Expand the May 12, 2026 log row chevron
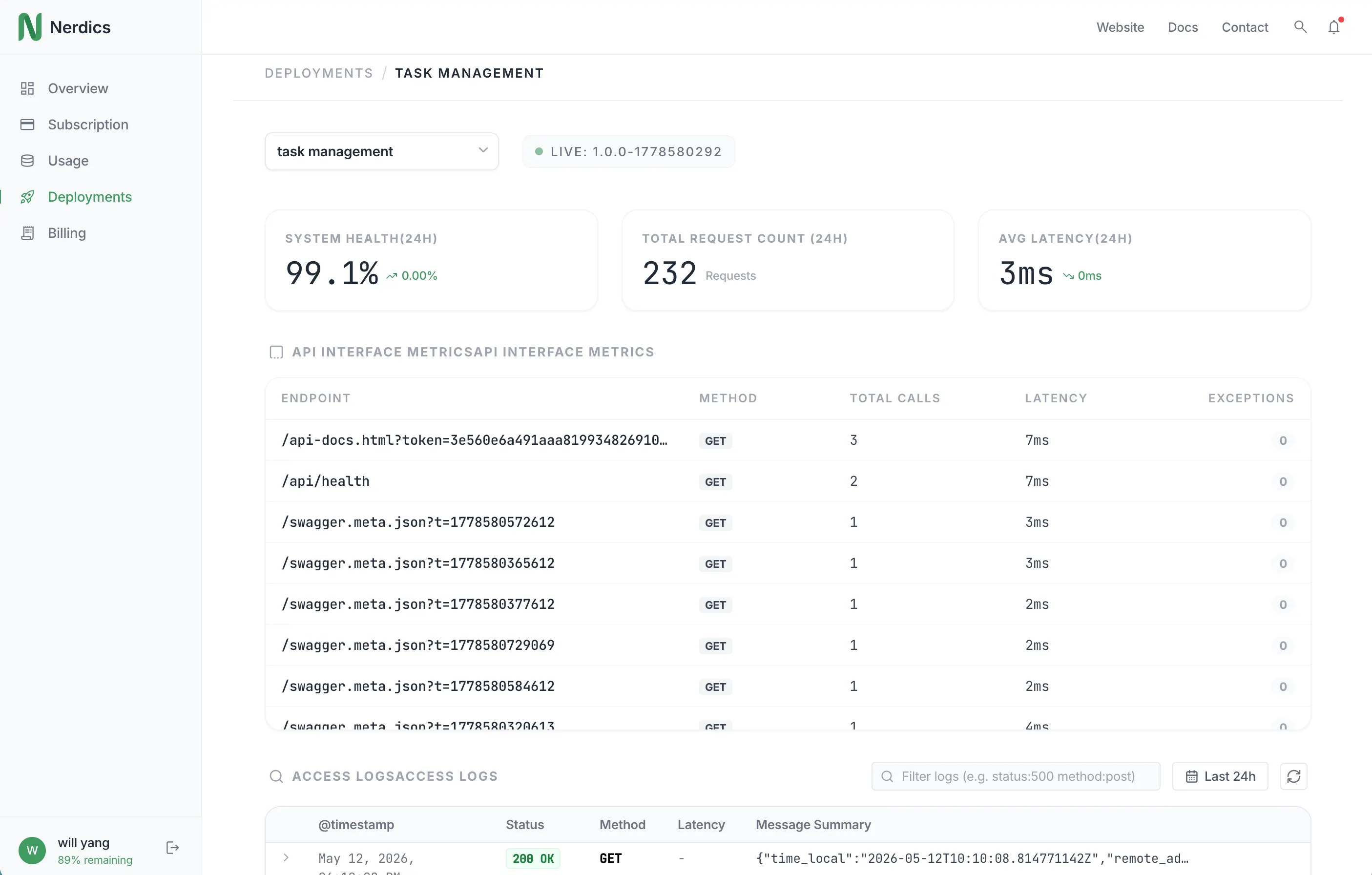 286,857
